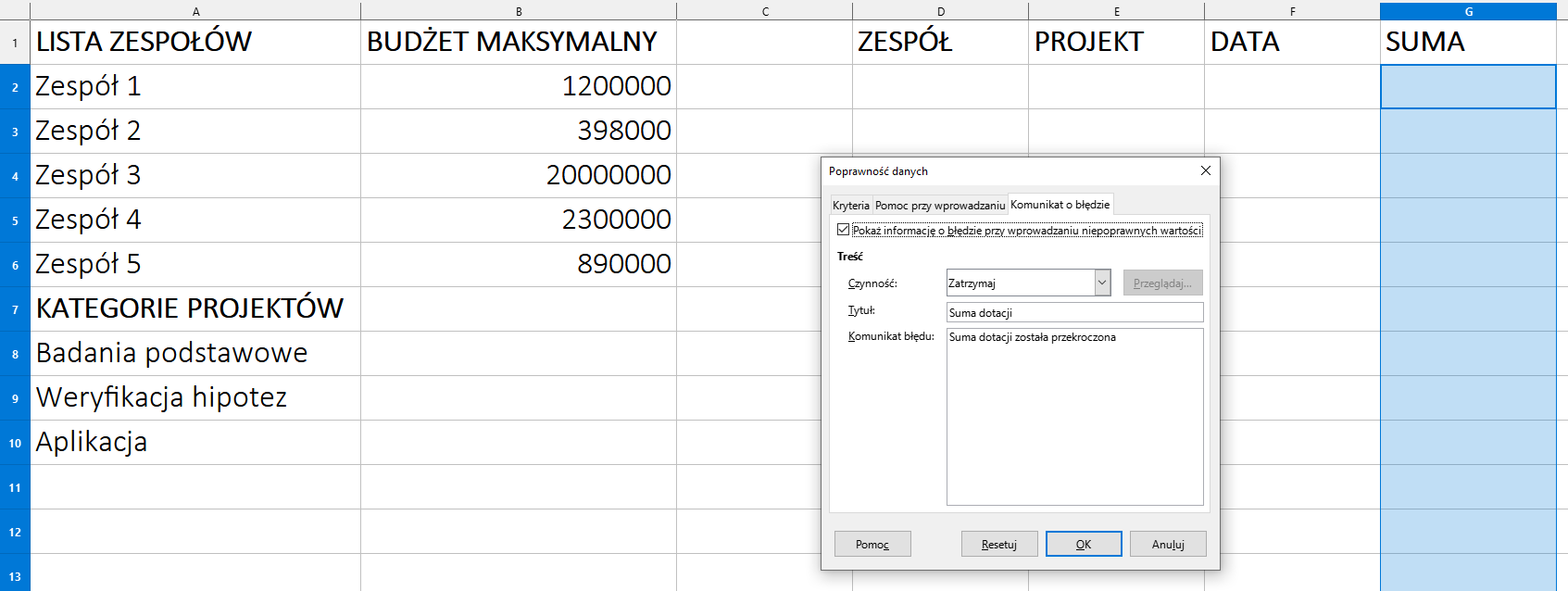Click the 'Weryfikacja hipotez' cell
Screen dimensions: 1568x591
194,397
